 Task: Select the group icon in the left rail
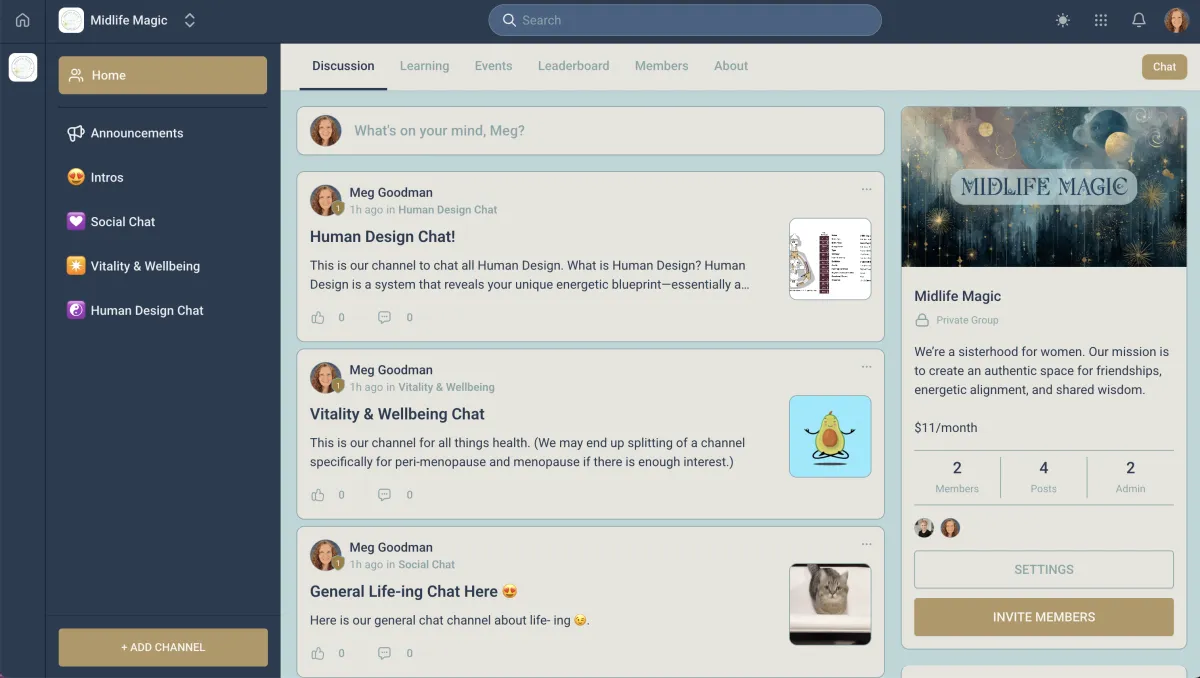click(23, 67)
